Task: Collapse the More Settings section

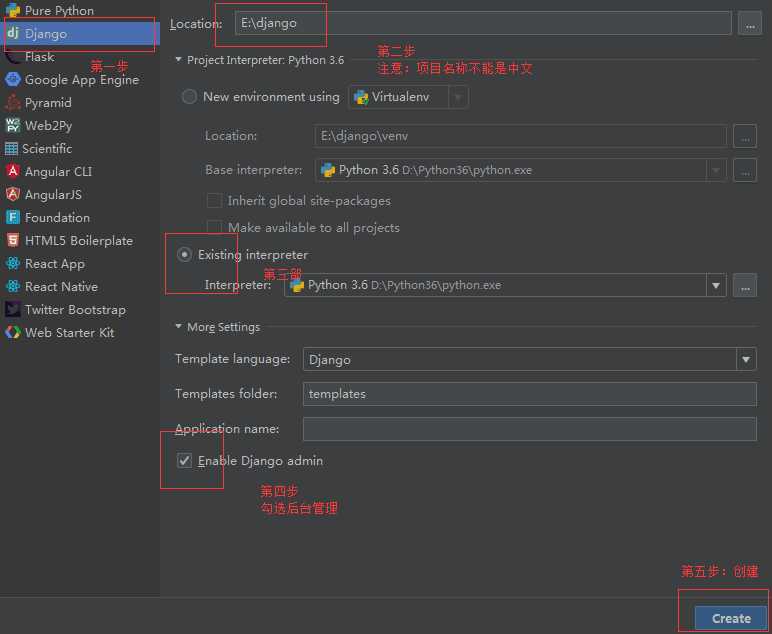Action: [178, 326]
